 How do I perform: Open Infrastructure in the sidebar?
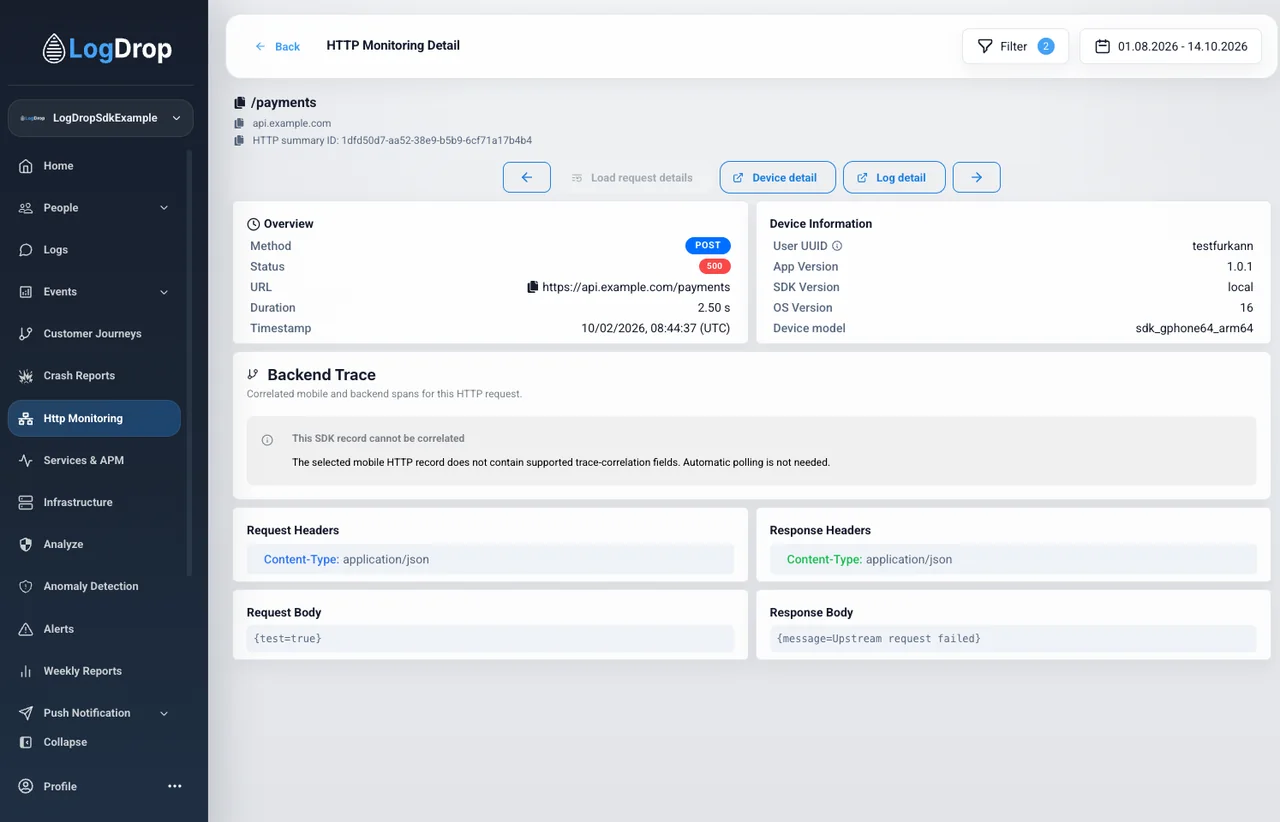tap(94, 502)
